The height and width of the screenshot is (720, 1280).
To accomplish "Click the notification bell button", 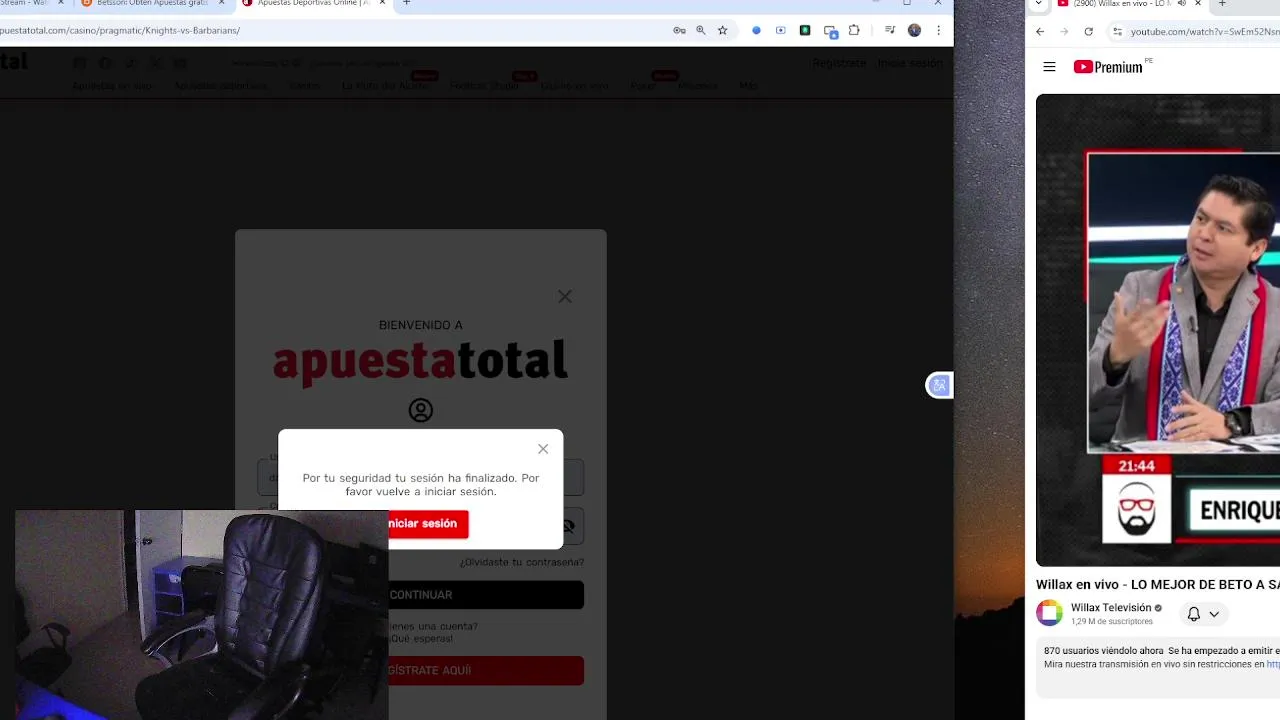I will 1193,614.
